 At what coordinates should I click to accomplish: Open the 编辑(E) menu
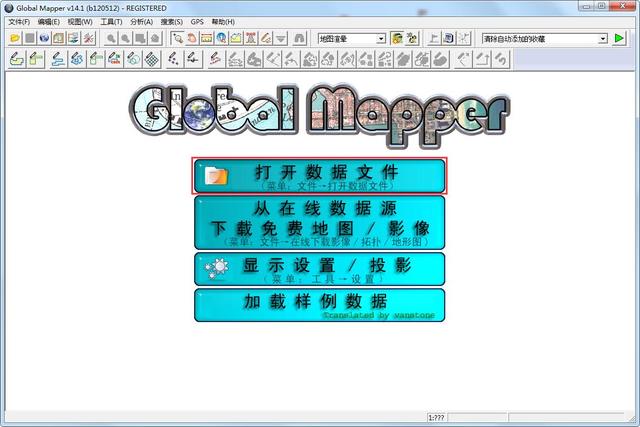[x=49, y=22]
